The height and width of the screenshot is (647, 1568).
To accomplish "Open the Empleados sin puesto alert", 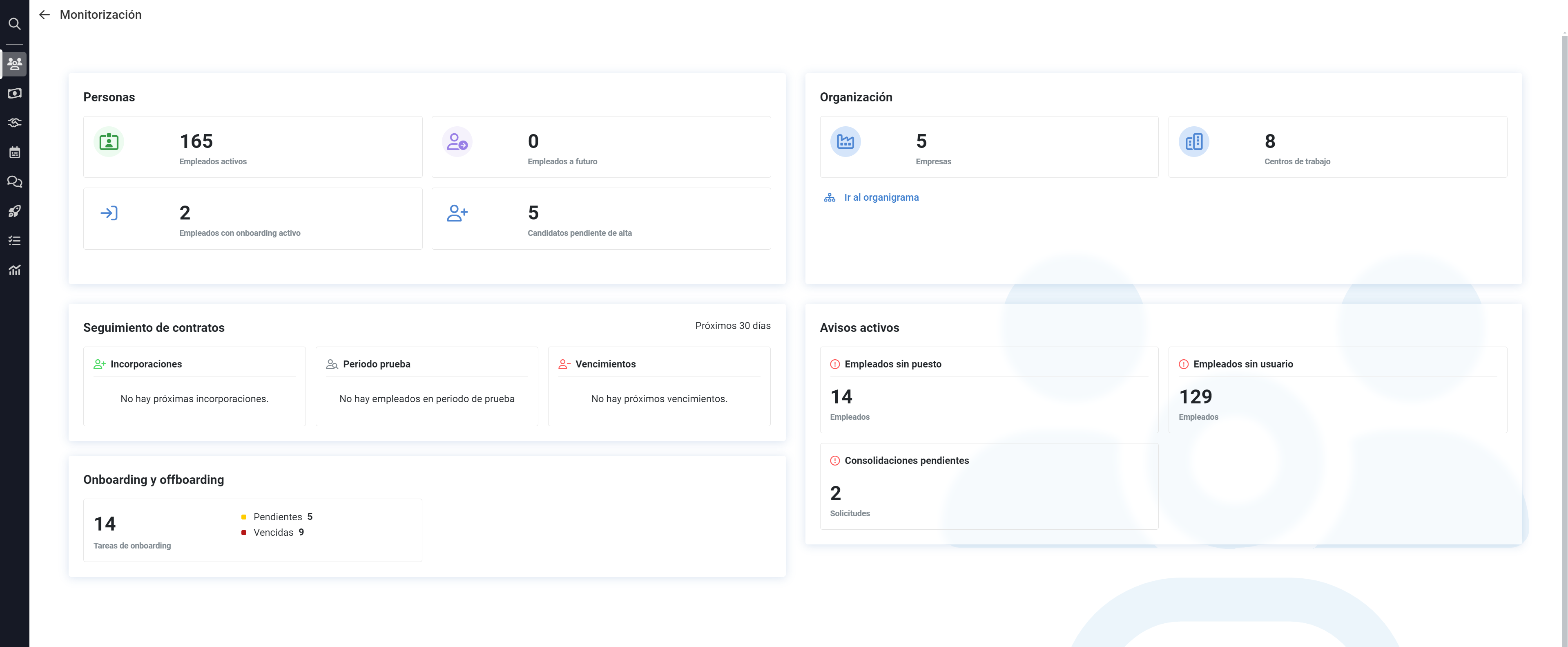I will pos(988,390).
